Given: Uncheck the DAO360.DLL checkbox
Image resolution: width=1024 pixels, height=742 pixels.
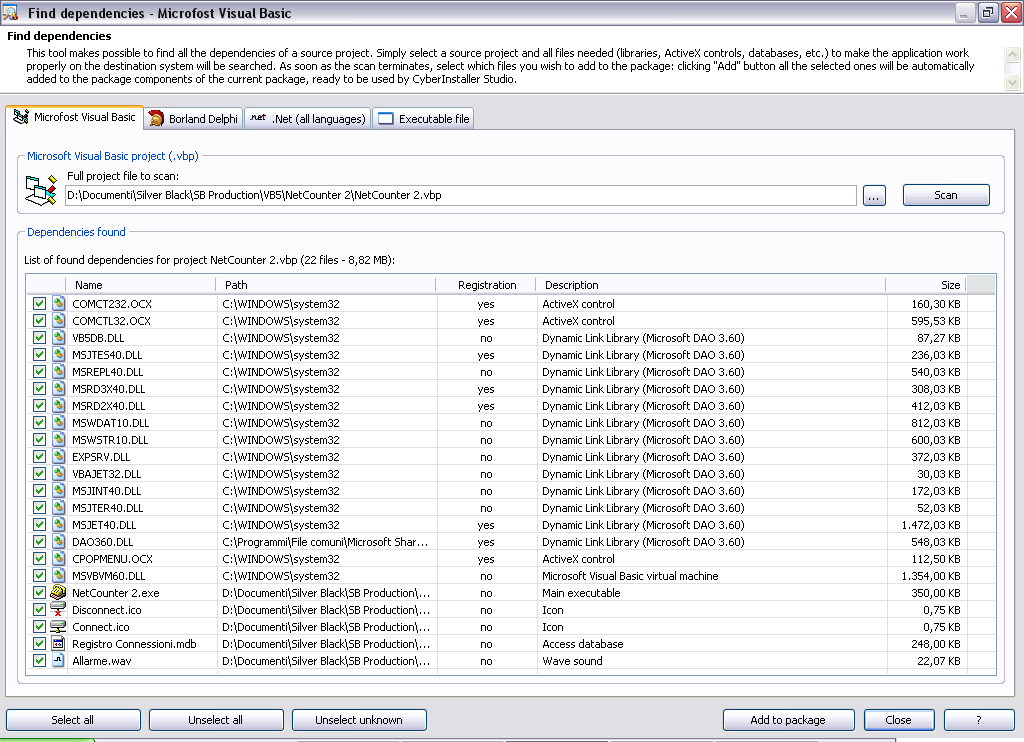Looking at the screenshot, I should click(x=39, y=541).
